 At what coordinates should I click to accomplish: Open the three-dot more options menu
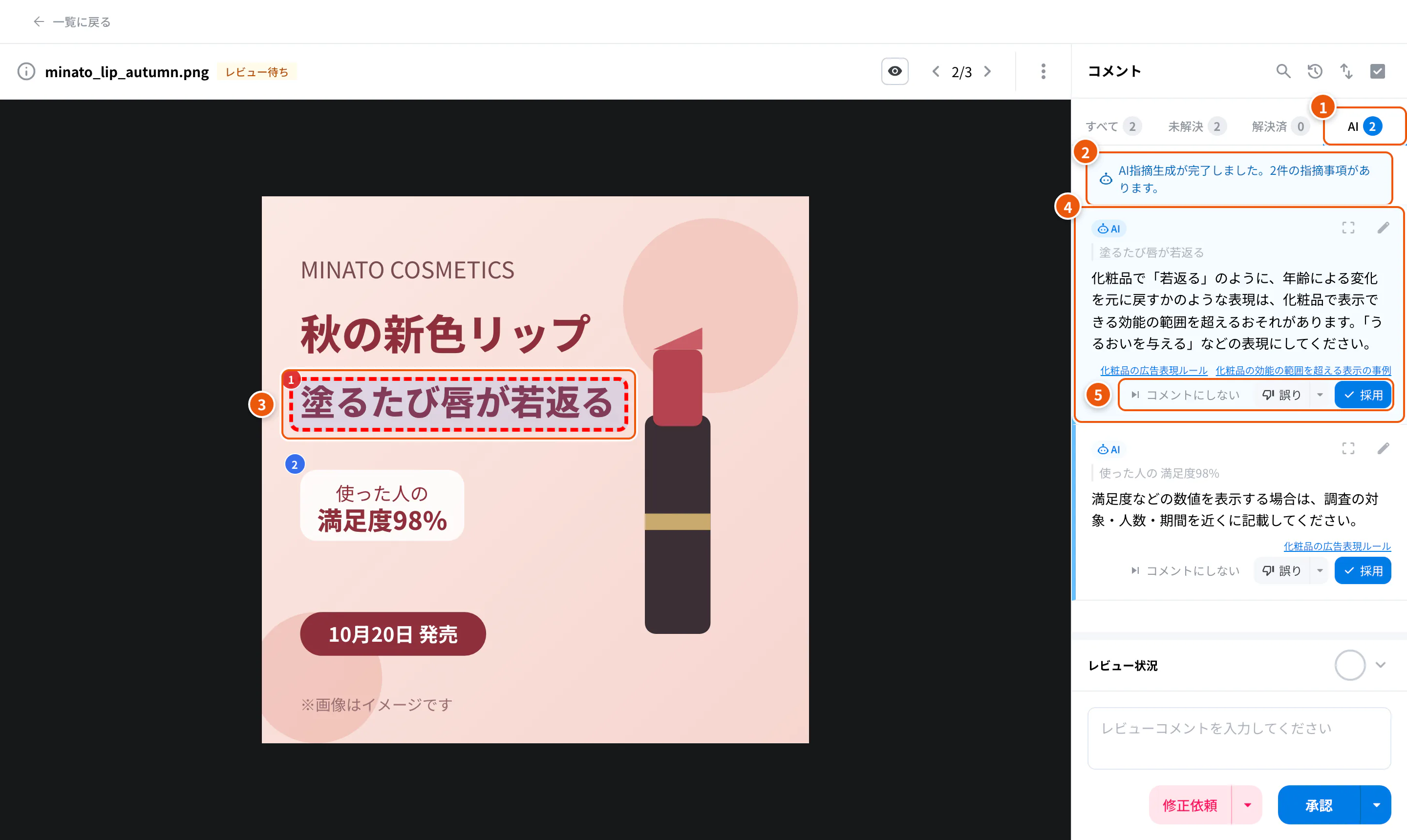[1043, 71]
